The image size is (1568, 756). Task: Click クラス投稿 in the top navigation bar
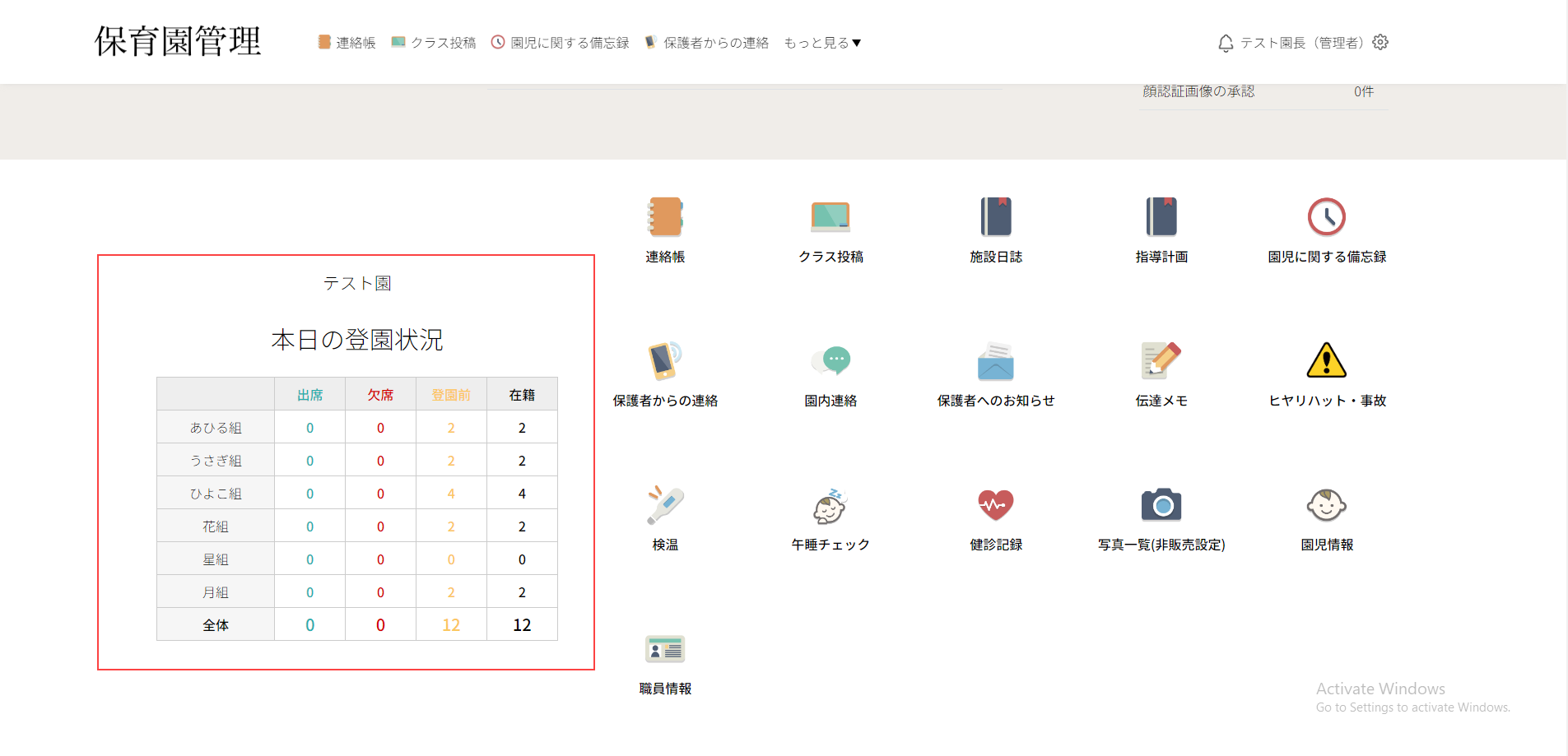434,43
